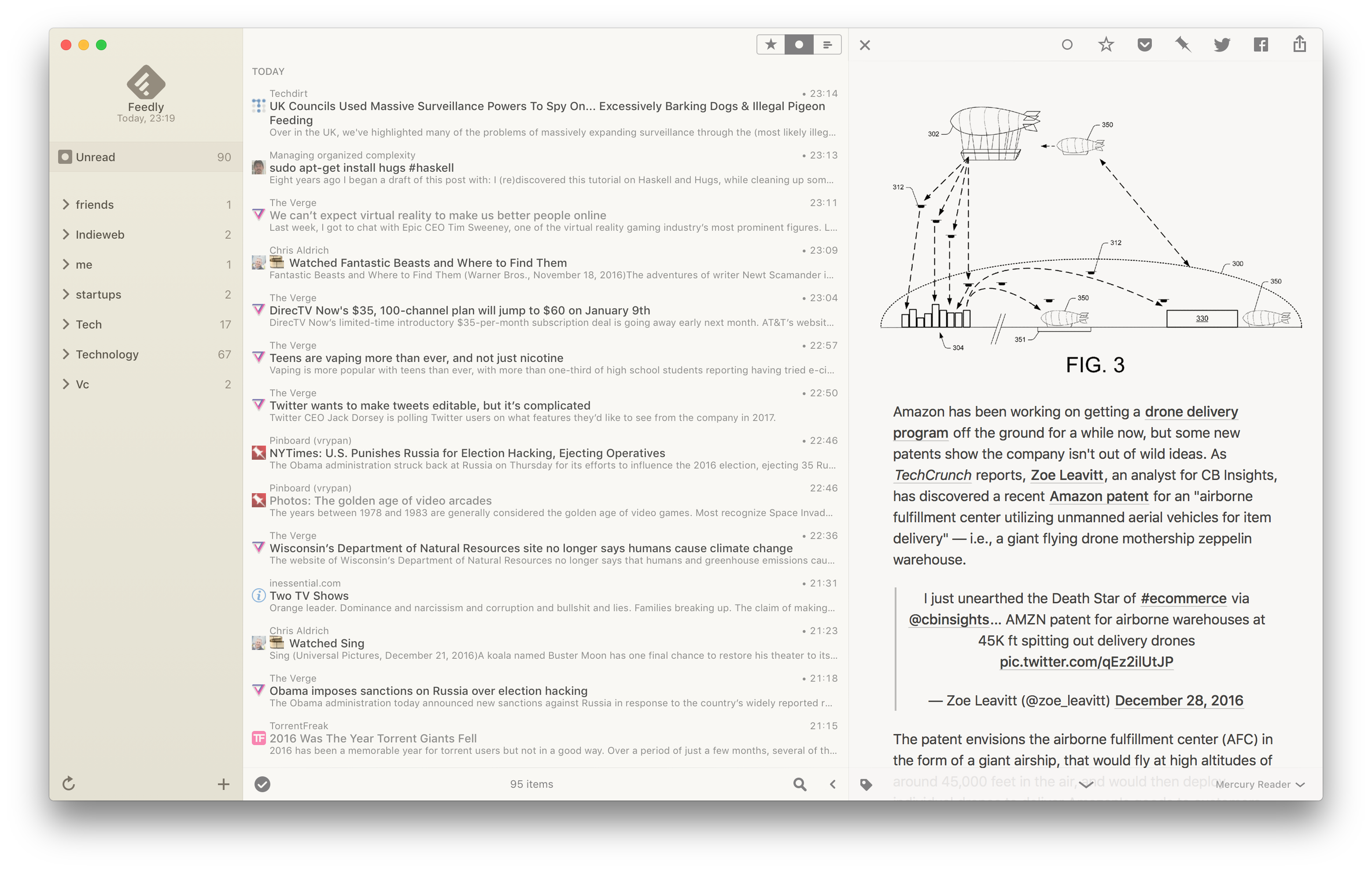Open Obama imposes sanctions article
1372x871 pixels.
click(545, 690)
